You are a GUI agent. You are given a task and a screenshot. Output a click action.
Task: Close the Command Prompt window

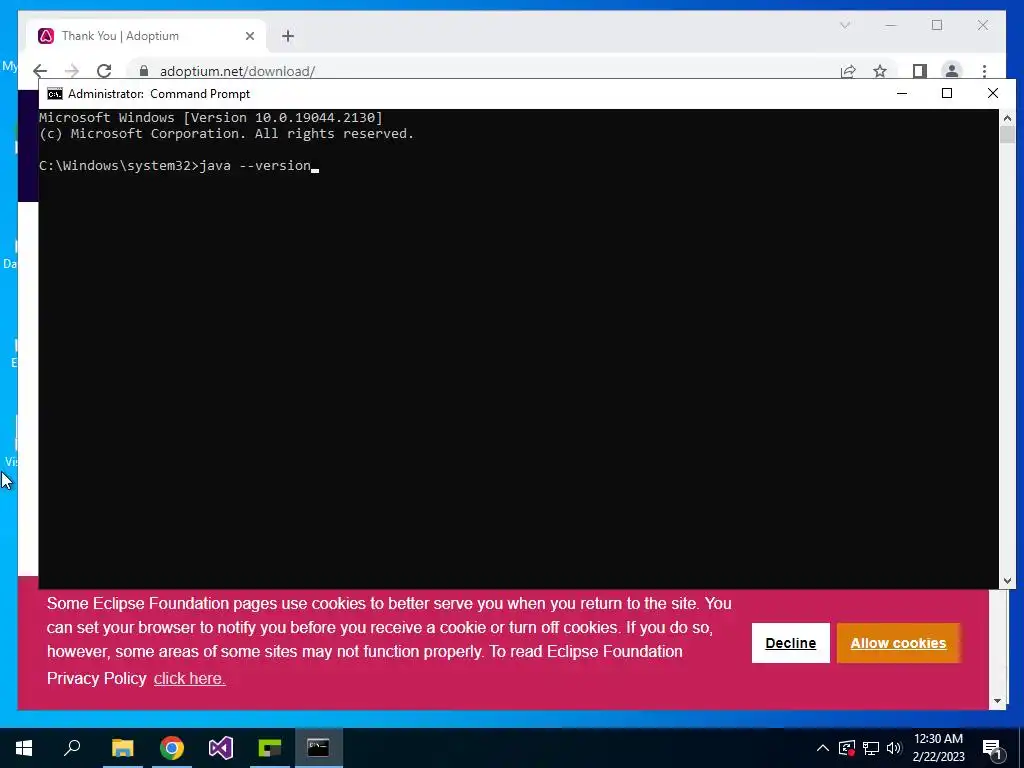[x=993, y=93]
